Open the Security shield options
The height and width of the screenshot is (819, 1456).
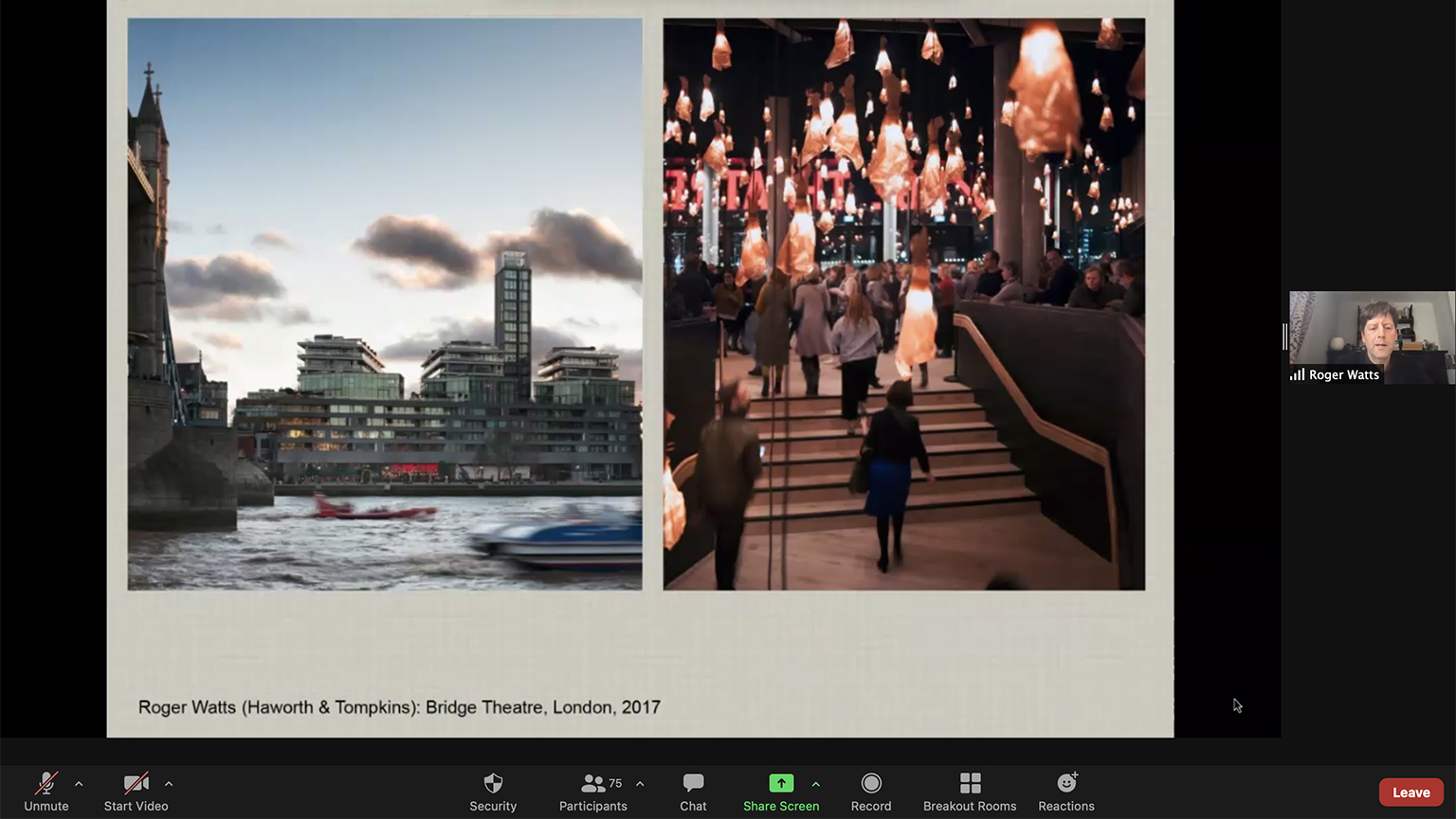point(493,792)
